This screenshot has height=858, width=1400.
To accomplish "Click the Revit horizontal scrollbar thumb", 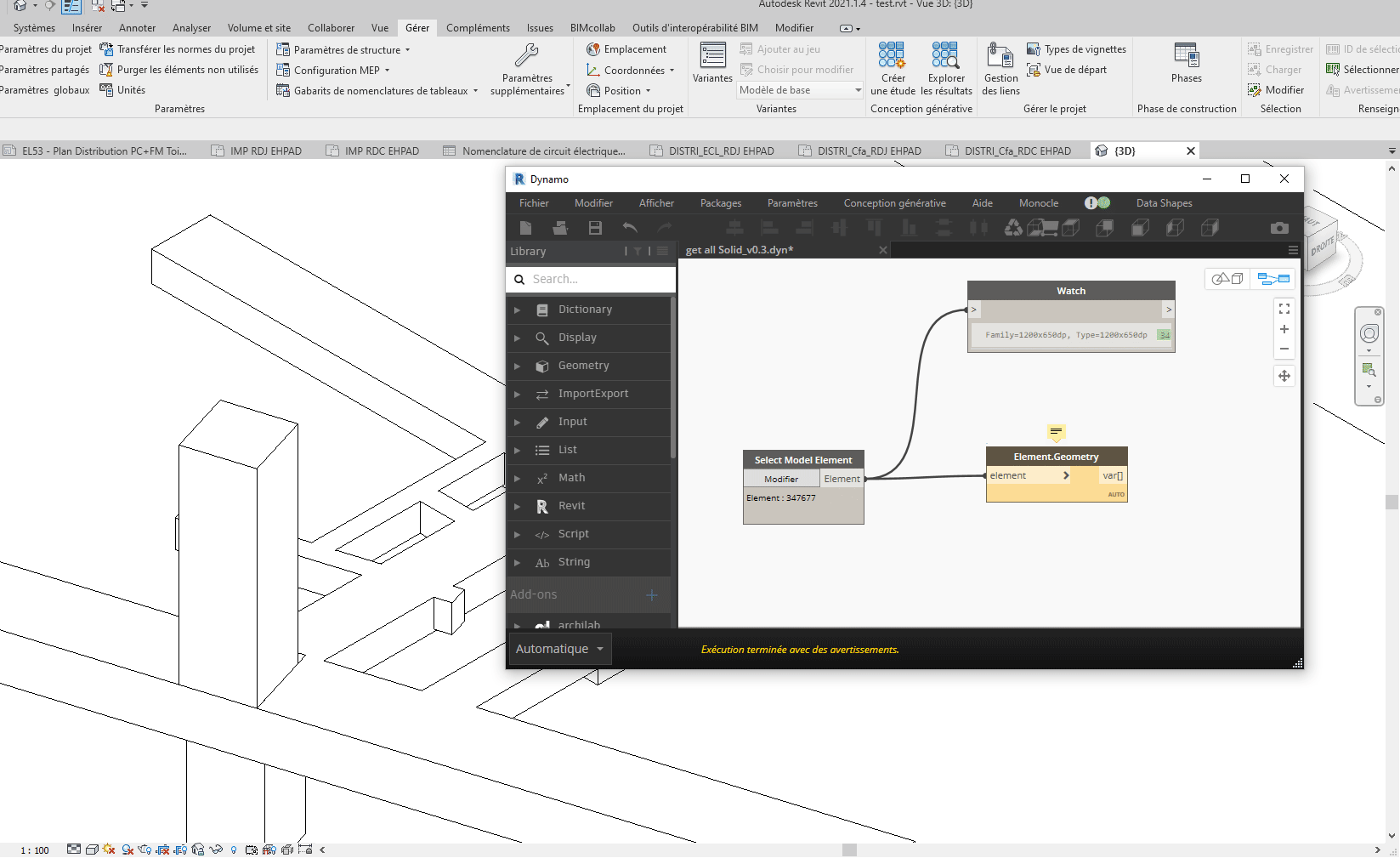I will [x=849, y=849].
